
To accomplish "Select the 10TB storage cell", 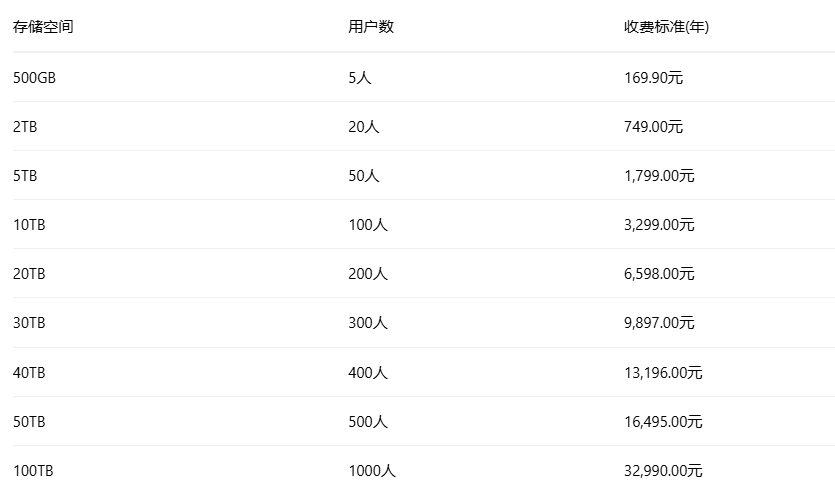I will [x=29, y=225].
